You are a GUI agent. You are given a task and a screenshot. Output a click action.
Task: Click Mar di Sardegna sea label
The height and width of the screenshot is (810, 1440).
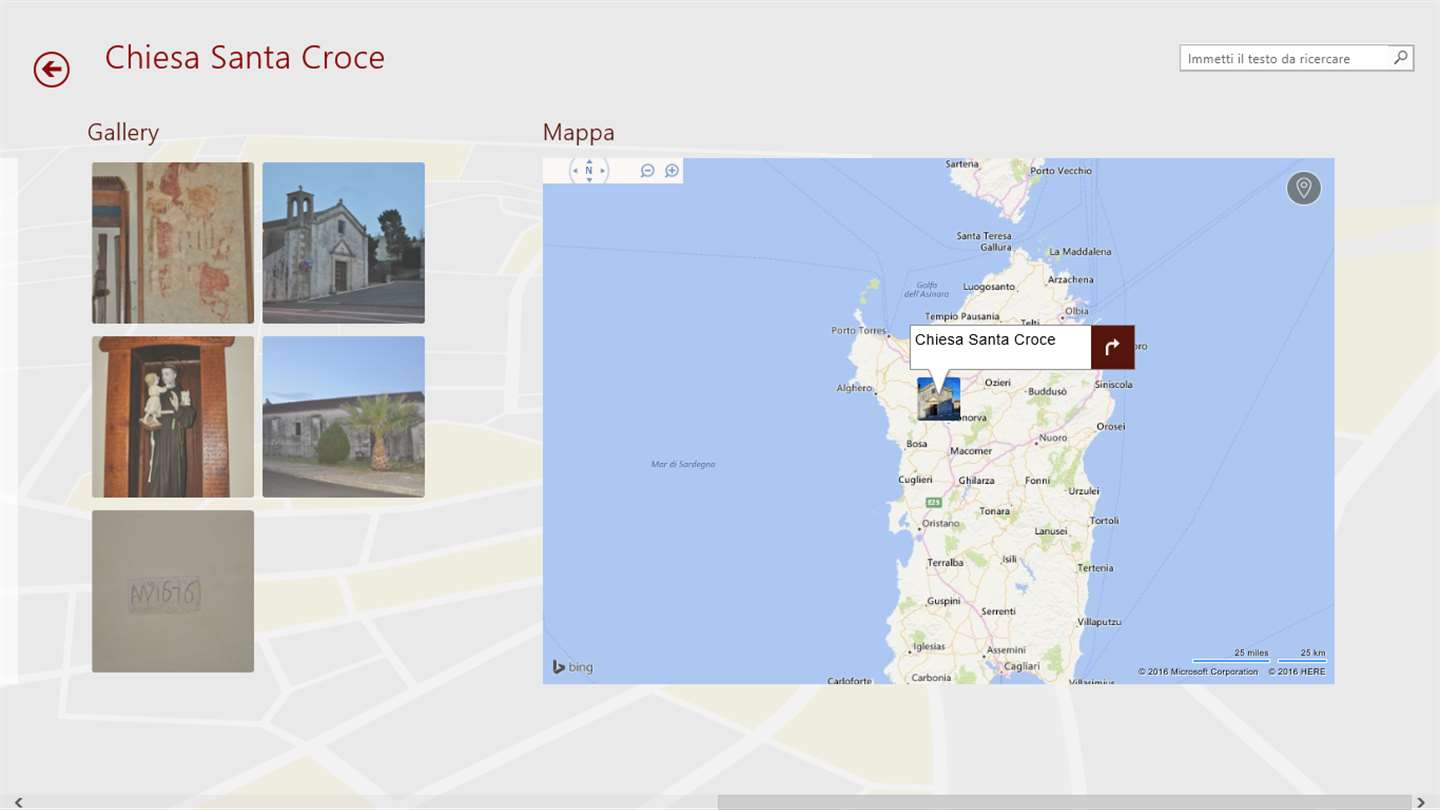[683, 464]
